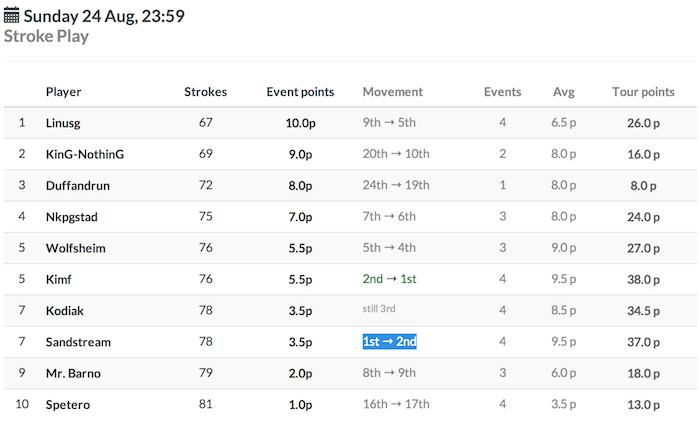Select Wolfsheim in the leaderboard
Screen dimensions: 700x432
pyautogui.click(x=75, y=248)
